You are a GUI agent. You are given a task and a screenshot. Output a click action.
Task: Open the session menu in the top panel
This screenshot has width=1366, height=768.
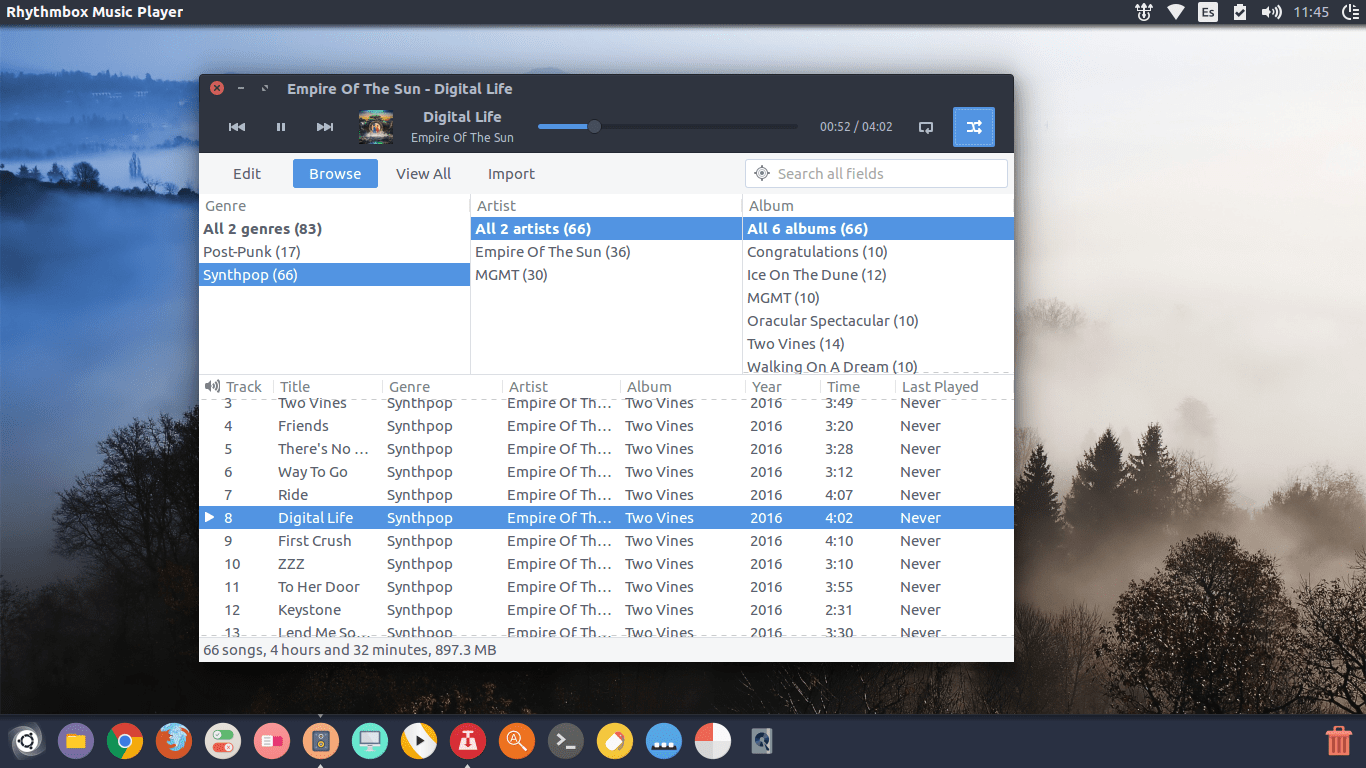pos(1350,12)
